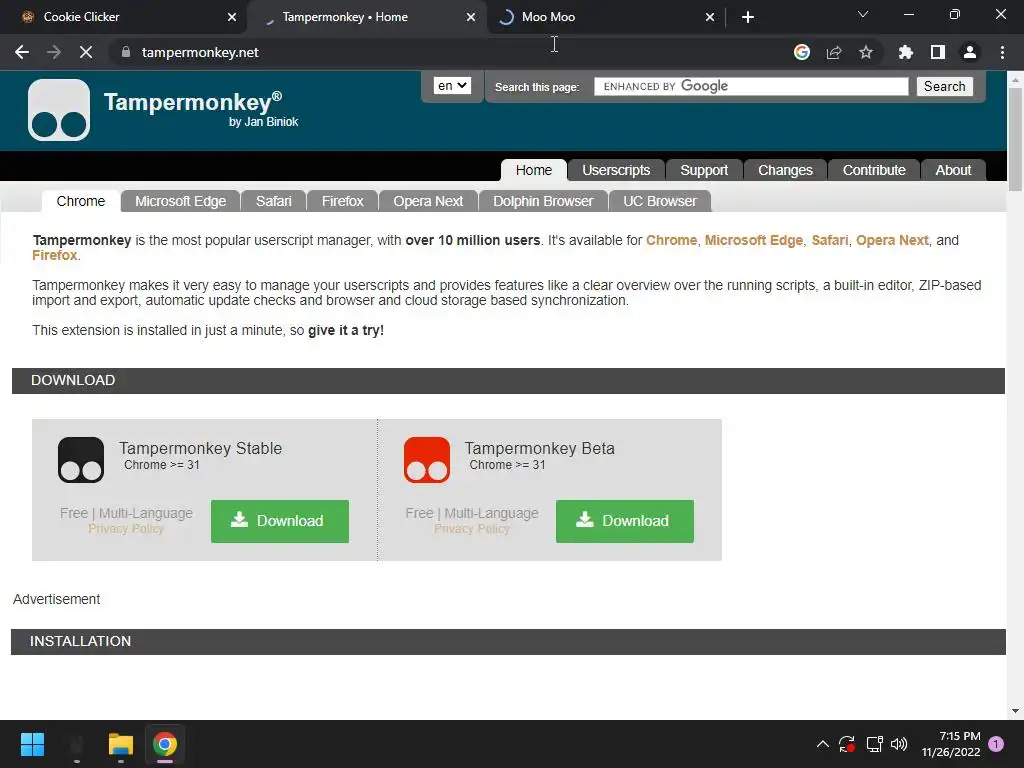
Task: Focus the Google search this page field
Action: tap(751, 86)
